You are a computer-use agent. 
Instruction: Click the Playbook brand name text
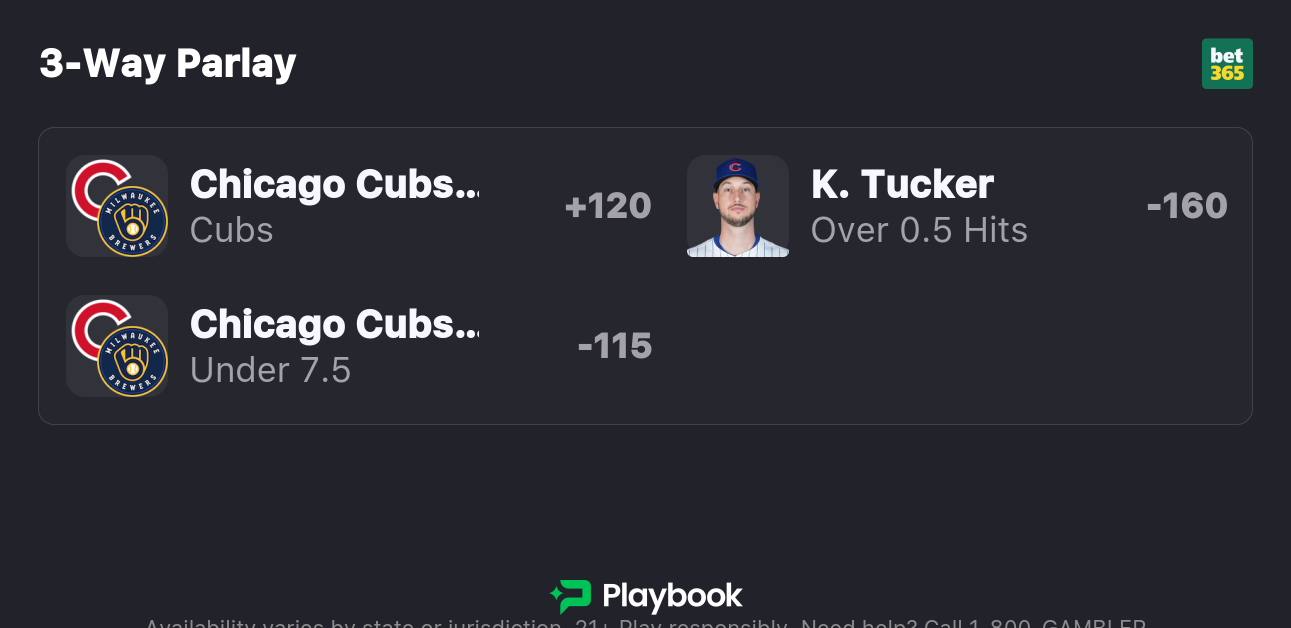click(x=672, y=597)
